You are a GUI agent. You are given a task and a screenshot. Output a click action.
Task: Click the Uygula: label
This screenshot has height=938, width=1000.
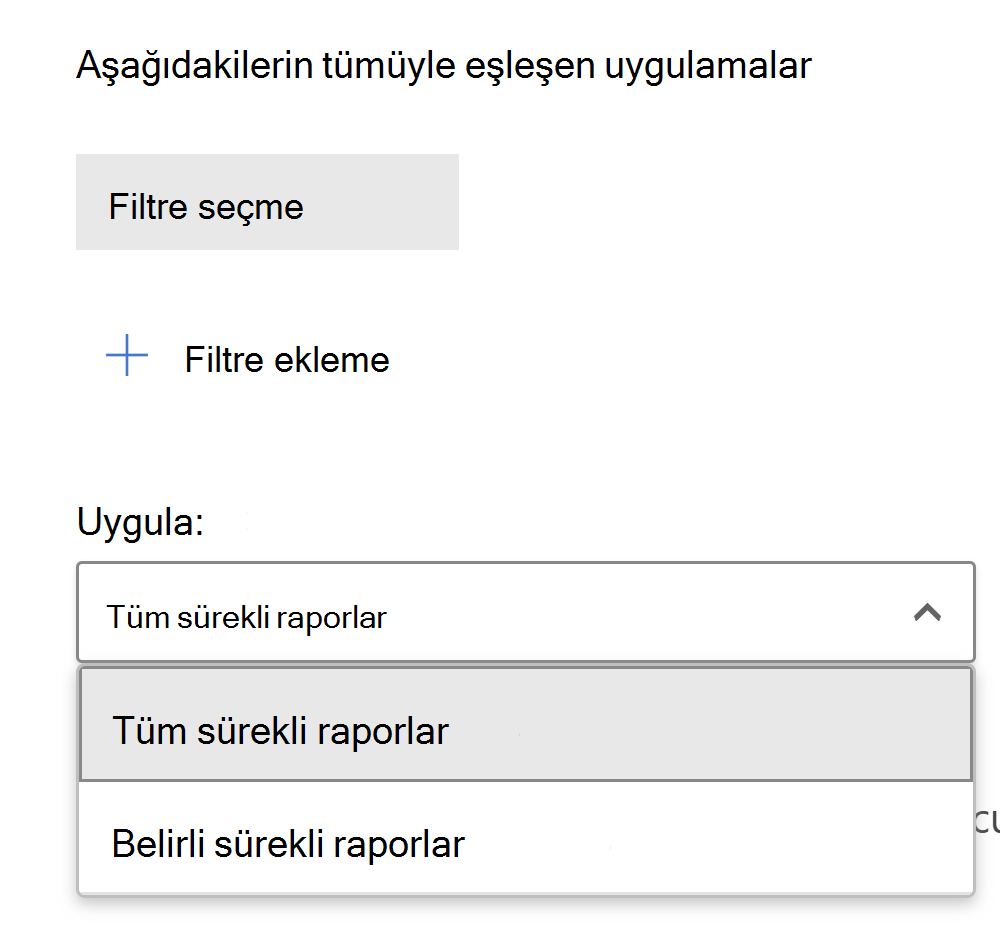(x=140, y=522)
